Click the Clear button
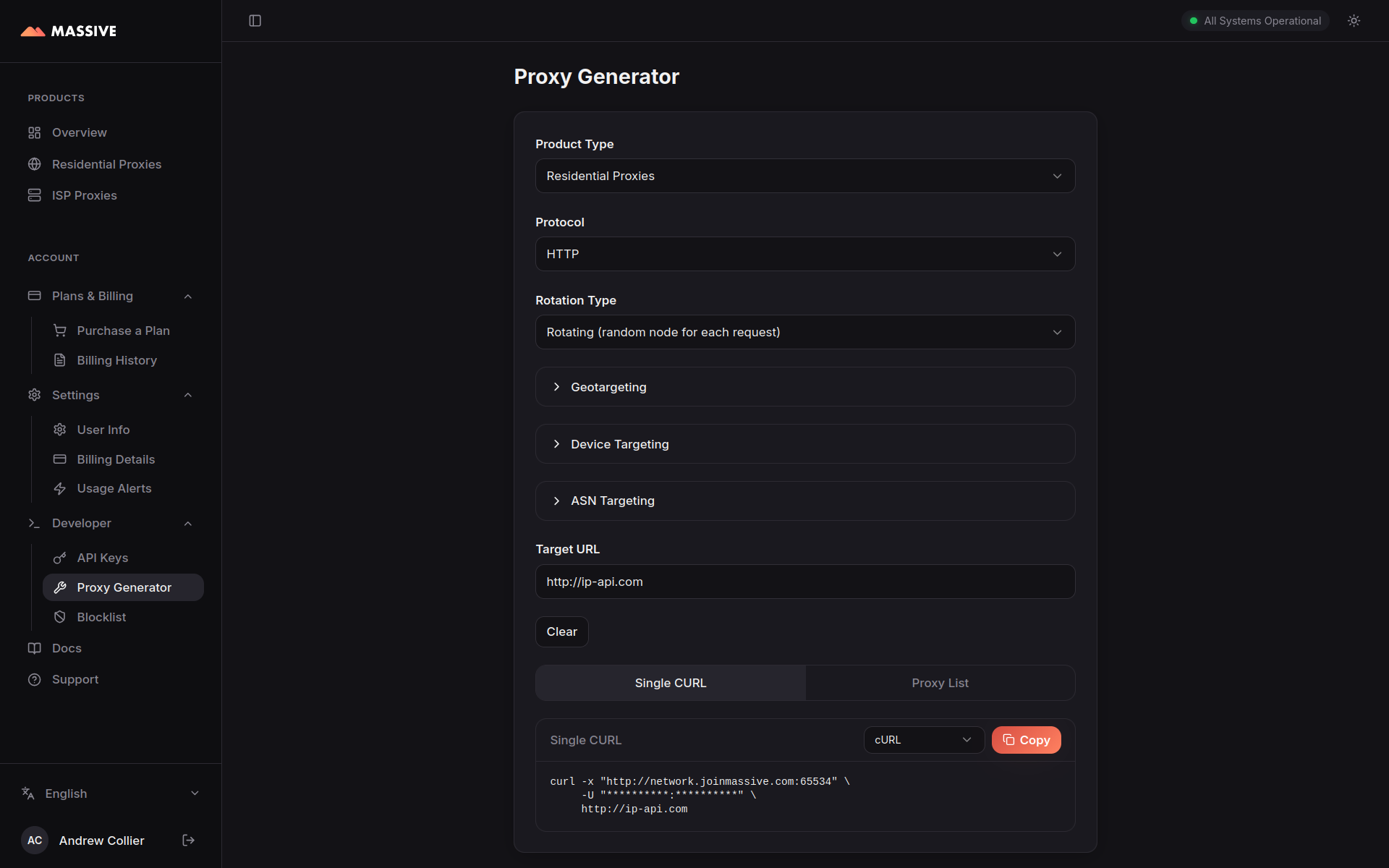The width and height of the screenshot is (1389, 868). 561,631
